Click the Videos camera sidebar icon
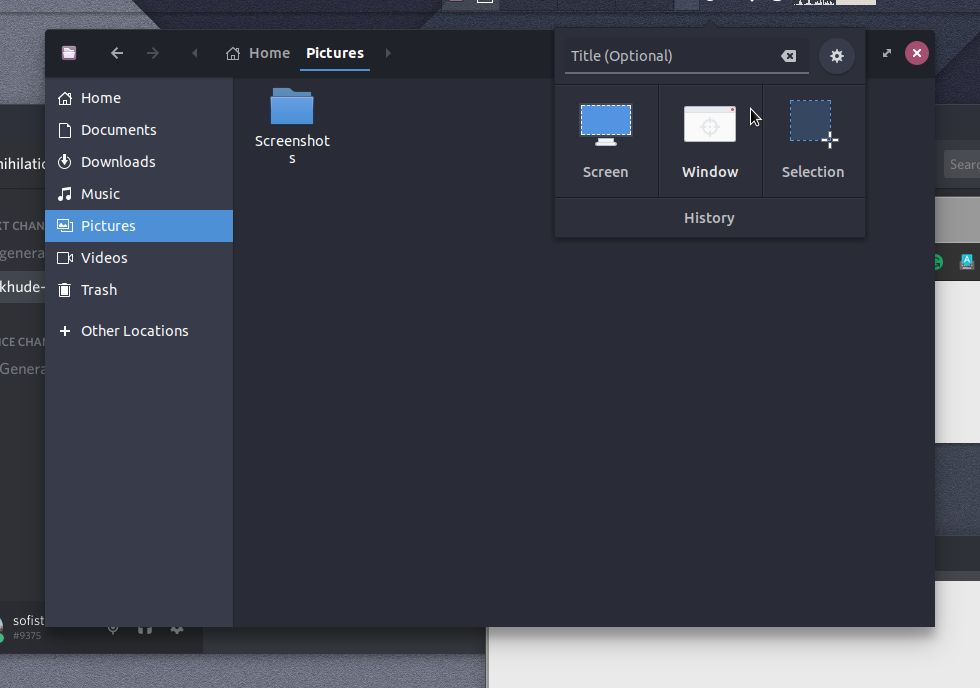980x688 pixels. (65, 257)
